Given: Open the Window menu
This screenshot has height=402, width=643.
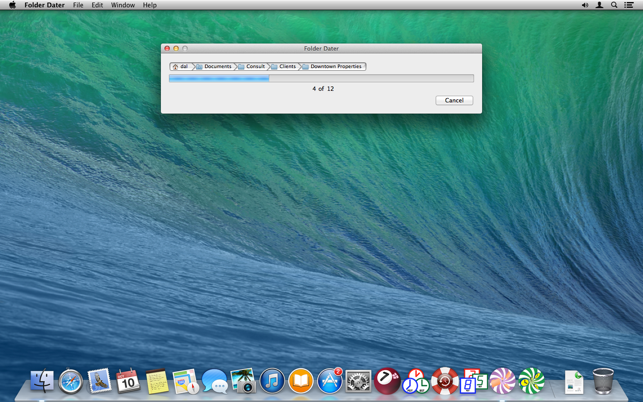Looking at the screenshot, I should click(x=123, y=5).
